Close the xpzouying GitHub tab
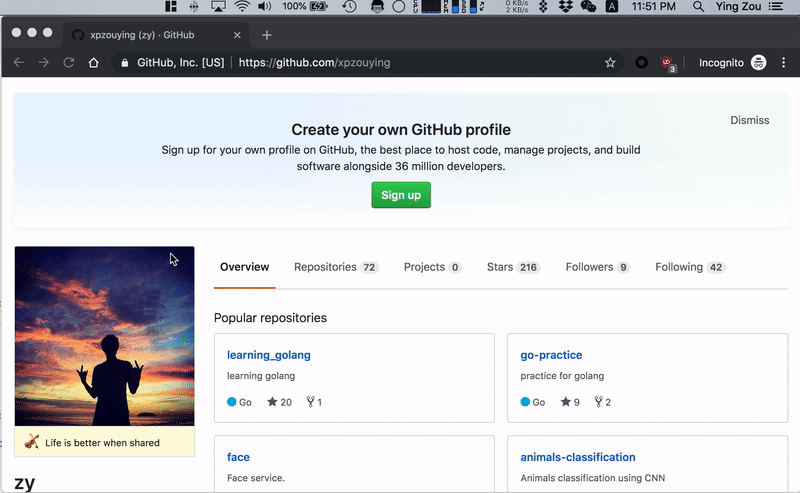 click(x=237, y=35)
